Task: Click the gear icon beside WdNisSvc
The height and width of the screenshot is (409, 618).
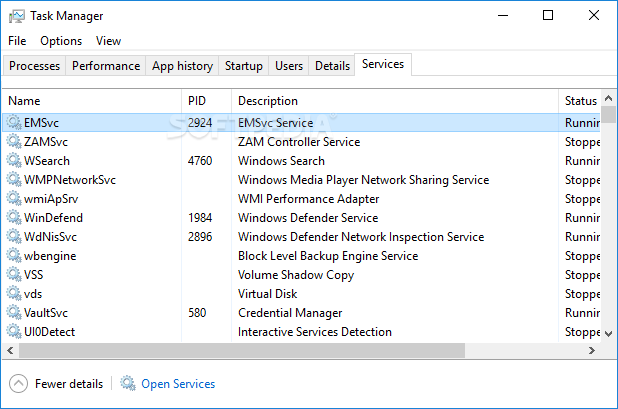Action: point(14,236)
